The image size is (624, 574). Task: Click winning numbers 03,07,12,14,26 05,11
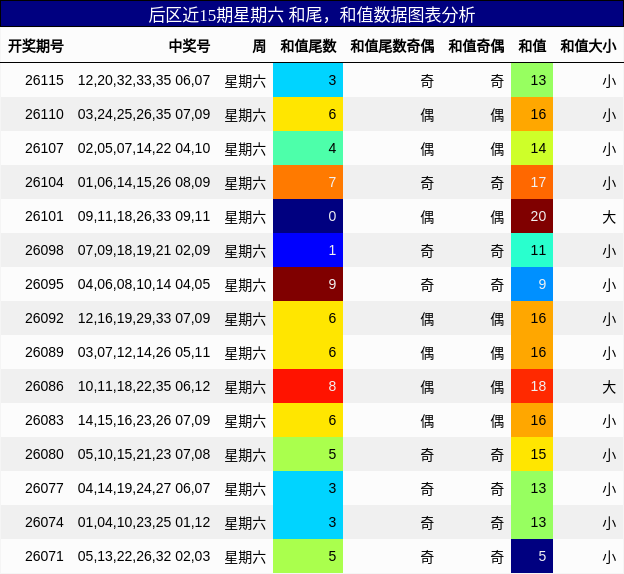144,352
